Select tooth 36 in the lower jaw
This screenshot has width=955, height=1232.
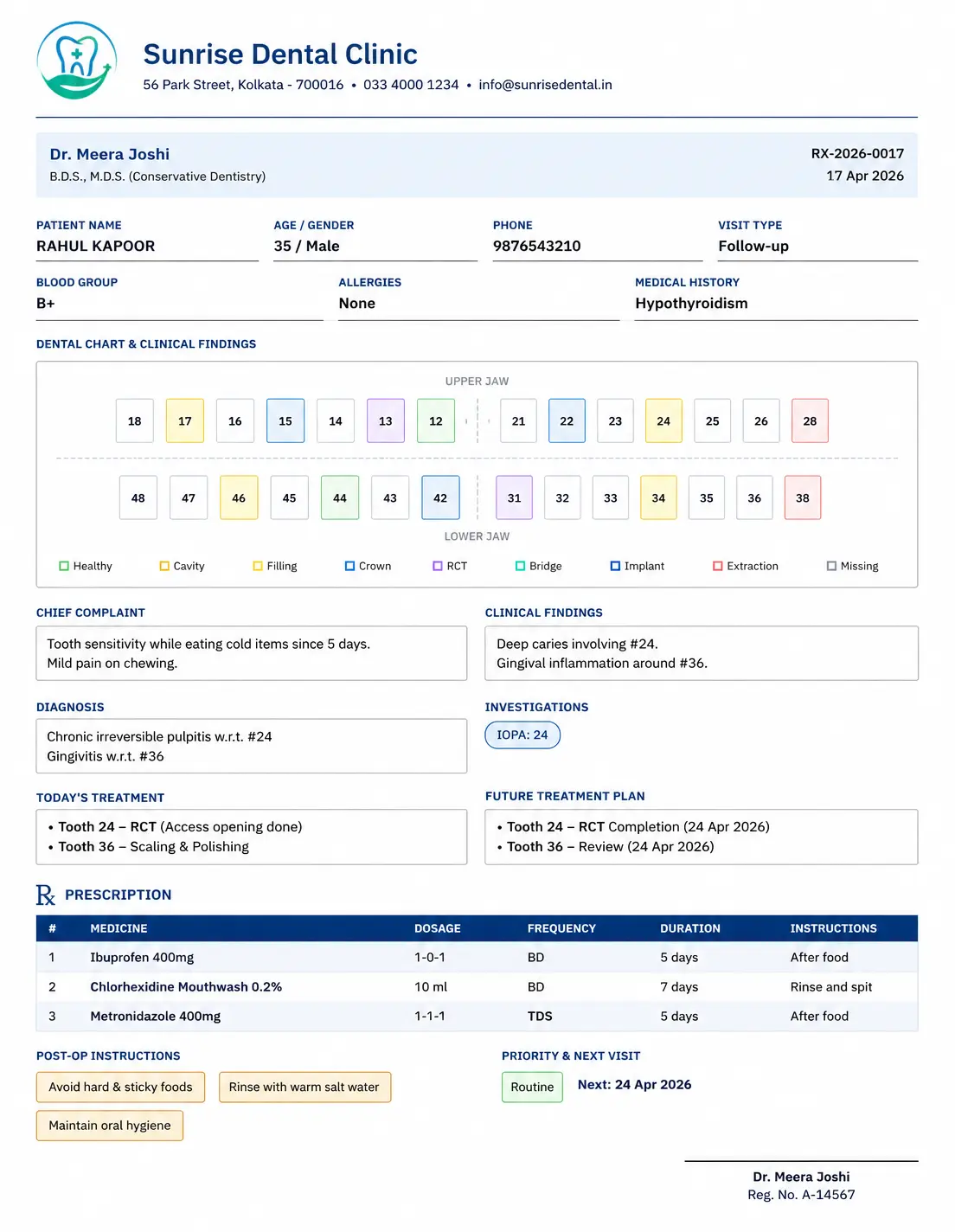[754, 497]
